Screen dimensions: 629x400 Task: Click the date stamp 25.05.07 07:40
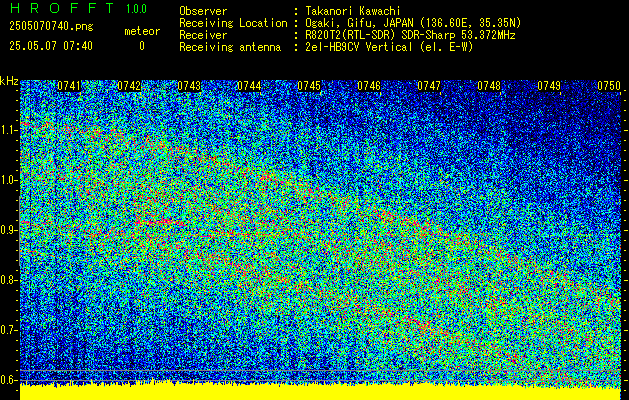pos(51,46)
